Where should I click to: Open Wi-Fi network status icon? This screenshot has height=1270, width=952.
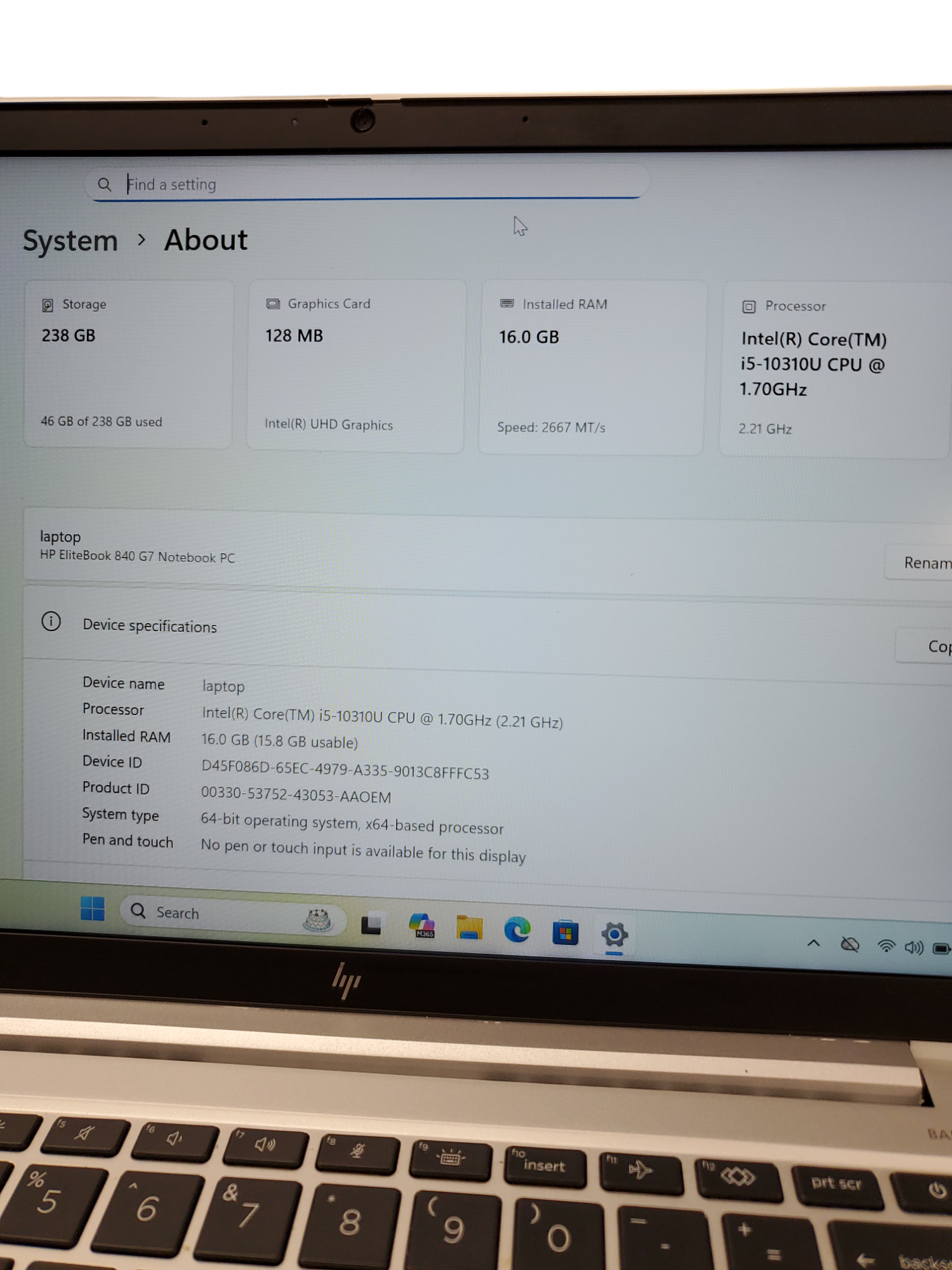(x=886, y=947)
